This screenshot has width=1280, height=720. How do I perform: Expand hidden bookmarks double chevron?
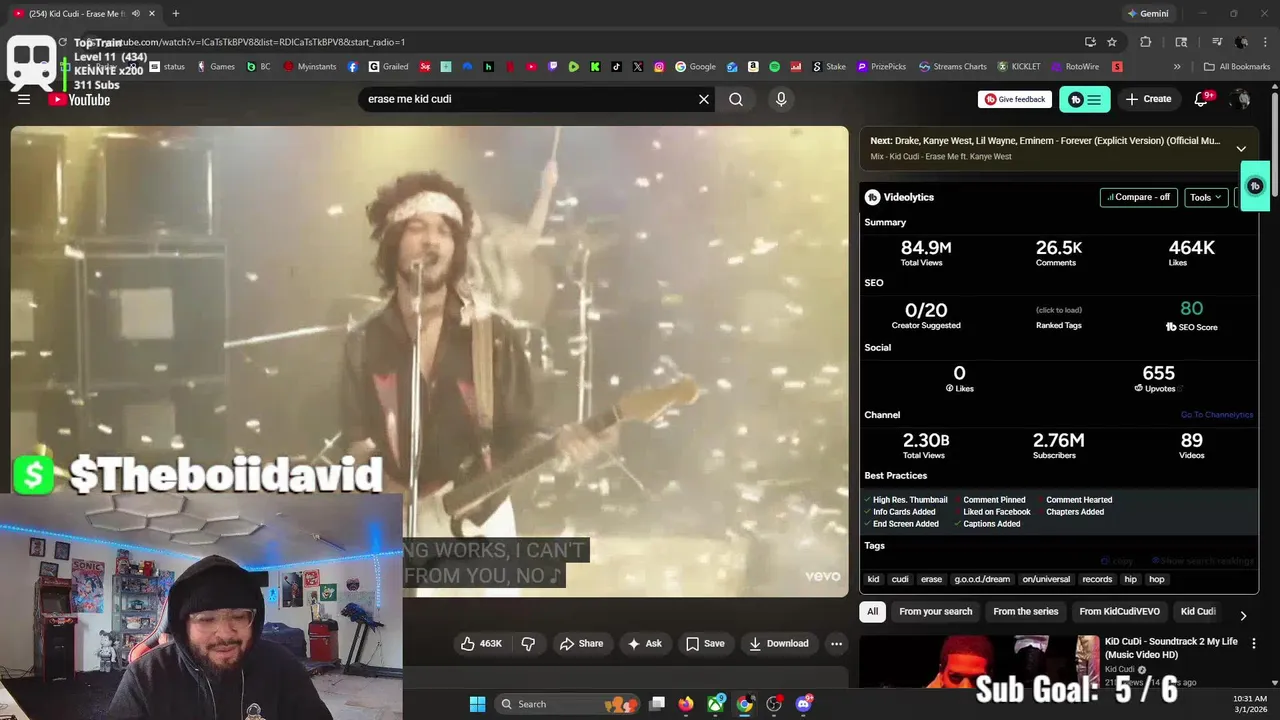[x=1177, y=67]
